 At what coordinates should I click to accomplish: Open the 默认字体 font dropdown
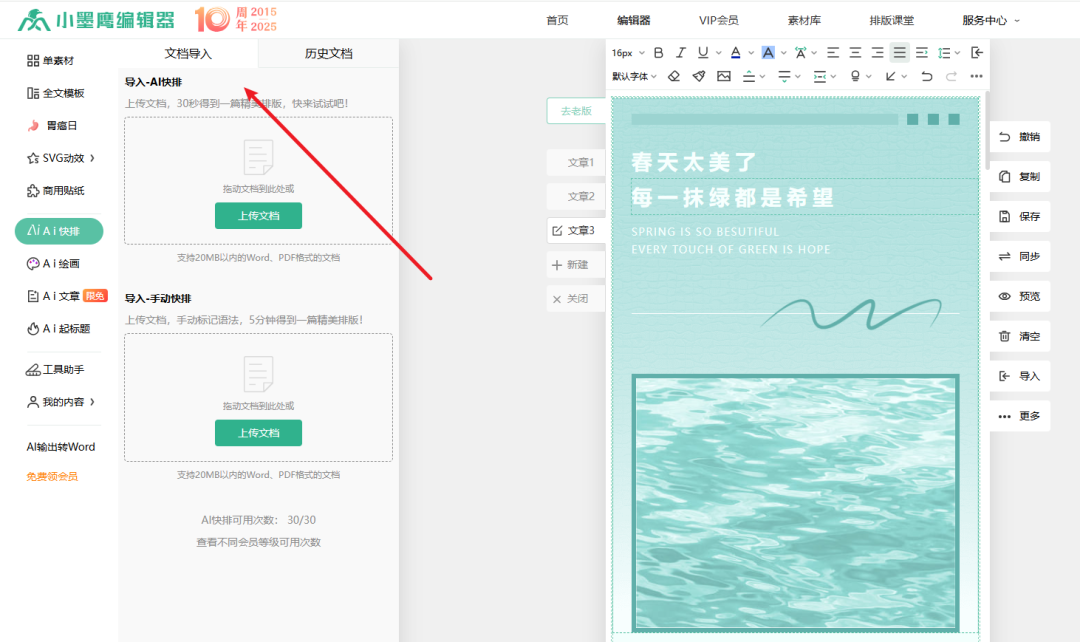tap(630, 76)
